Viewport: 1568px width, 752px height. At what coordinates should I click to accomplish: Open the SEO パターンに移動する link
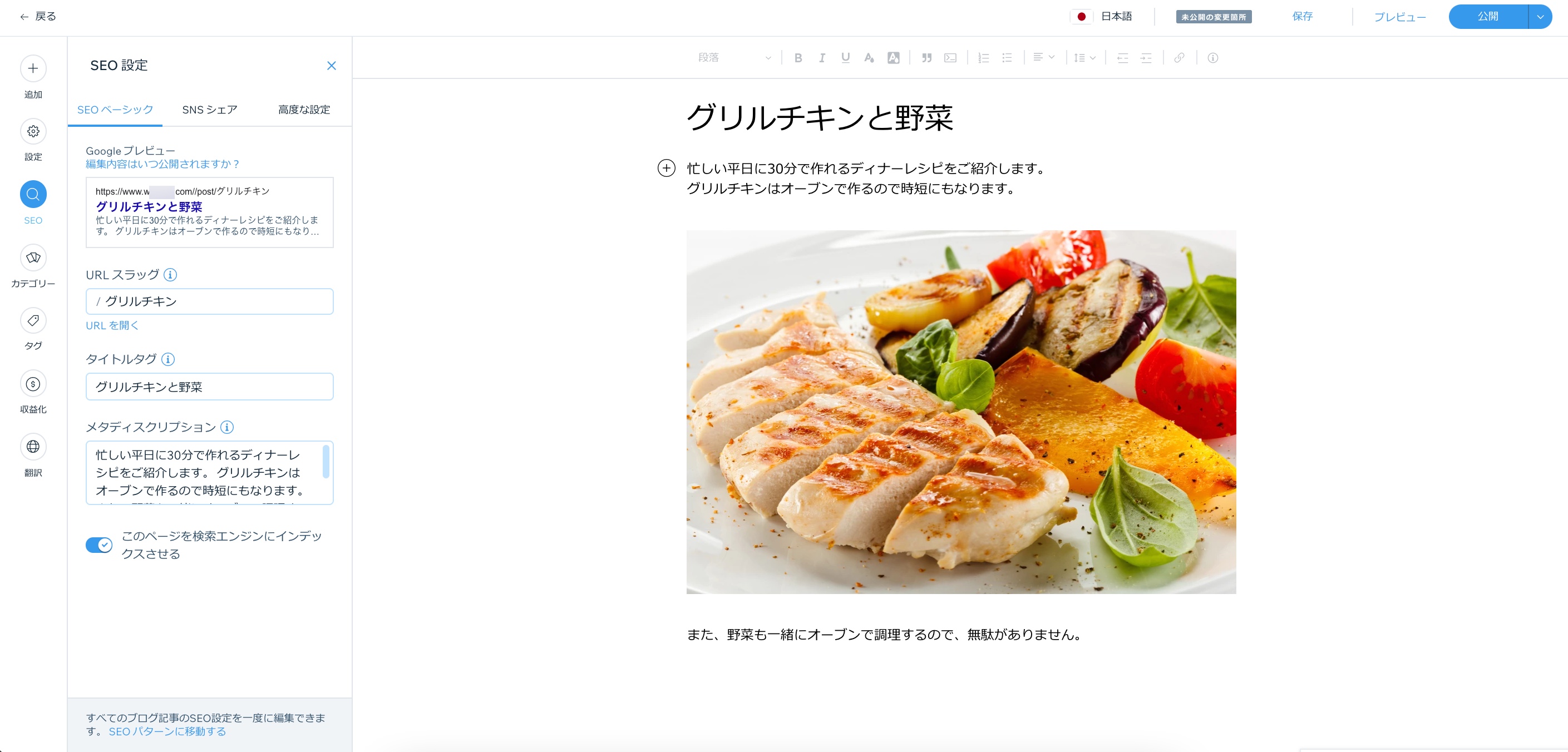click(167, 731)
